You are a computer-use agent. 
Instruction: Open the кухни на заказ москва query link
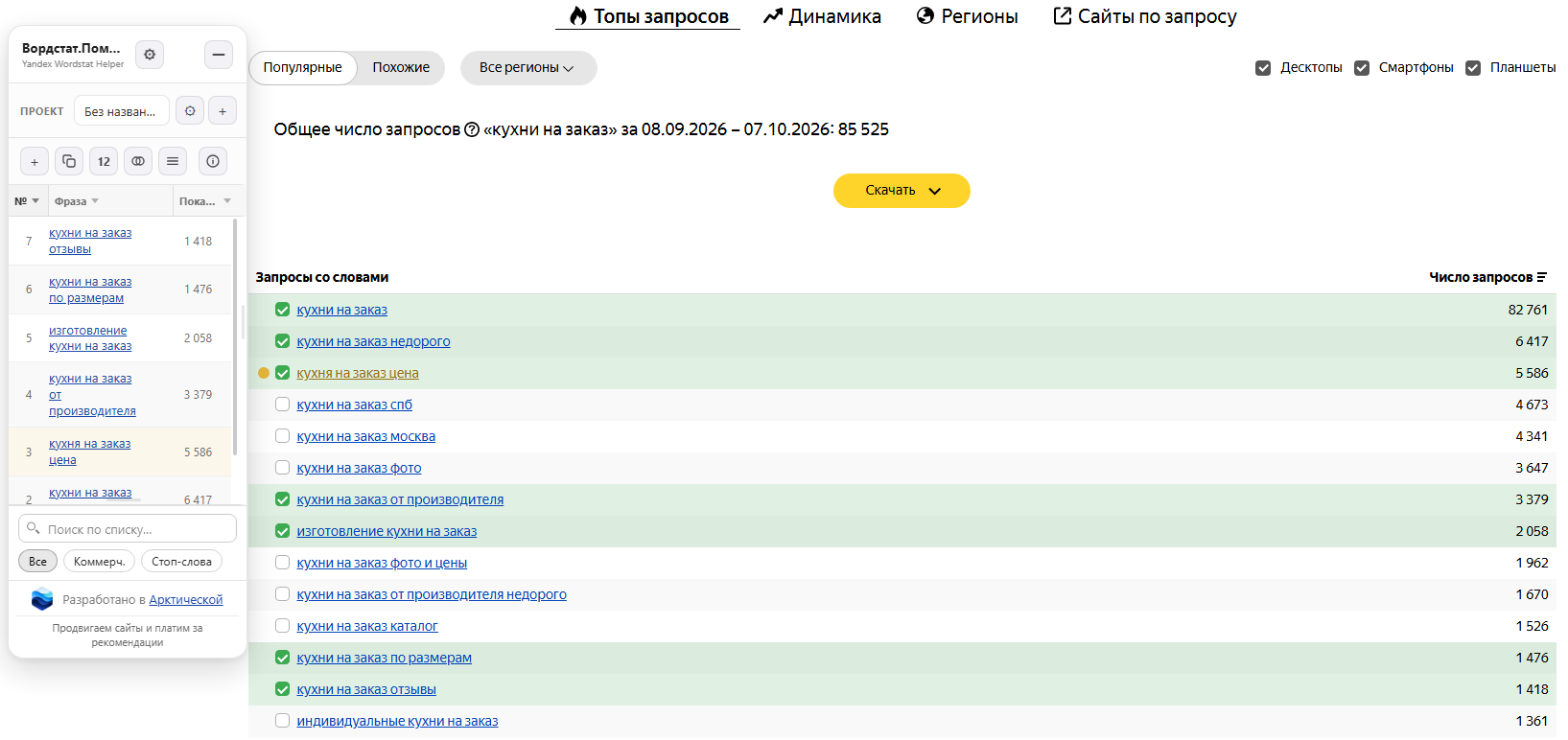366,436
